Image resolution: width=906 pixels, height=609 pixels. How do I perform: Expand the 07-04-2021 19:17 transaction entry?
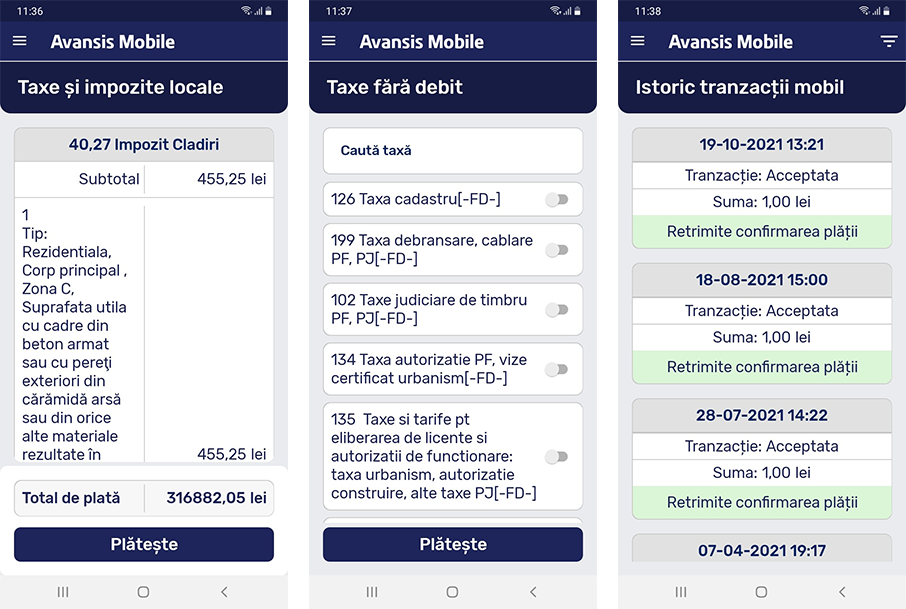(761, 549)
